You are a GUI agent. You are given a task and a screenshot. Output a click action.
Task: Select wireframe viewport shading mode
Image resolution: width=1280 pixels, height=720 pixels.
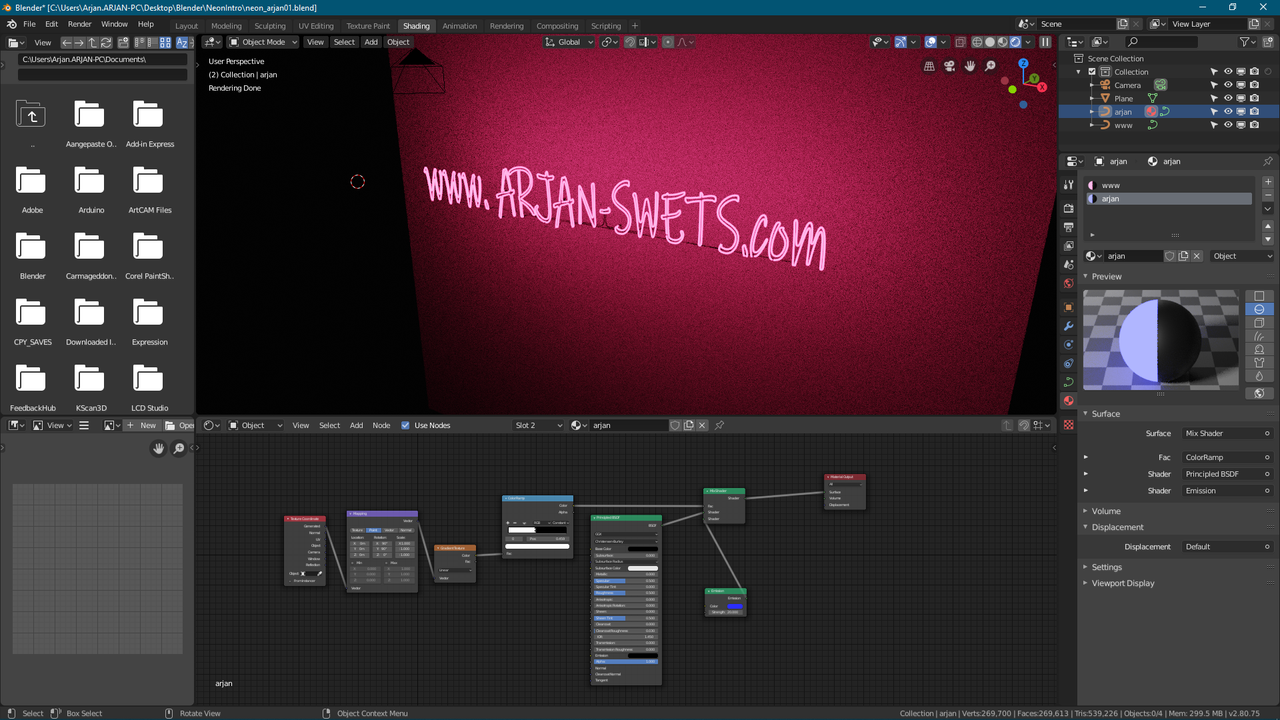pyautogui.click(x=977, y=42)
